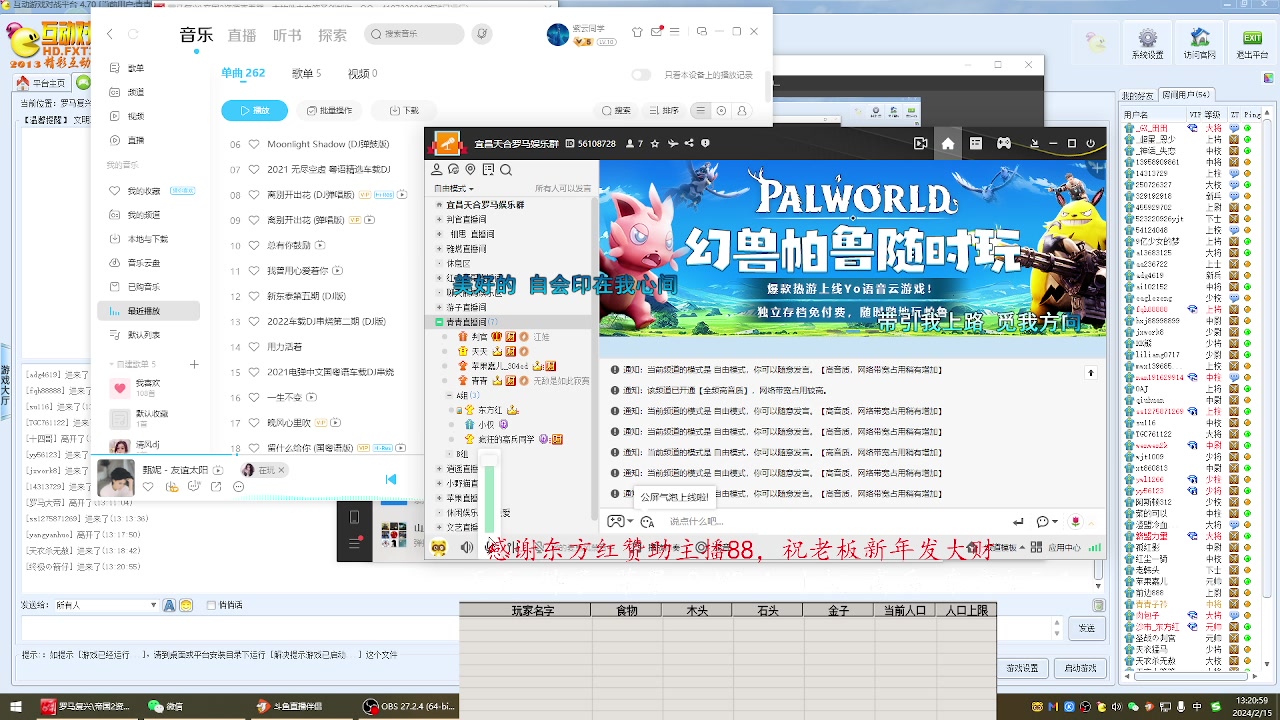Image resolution: width=1280 pixels, height=720 pixels.
Task: Open channel member search magnifier in YY panel
Action: tap(505, 170)
